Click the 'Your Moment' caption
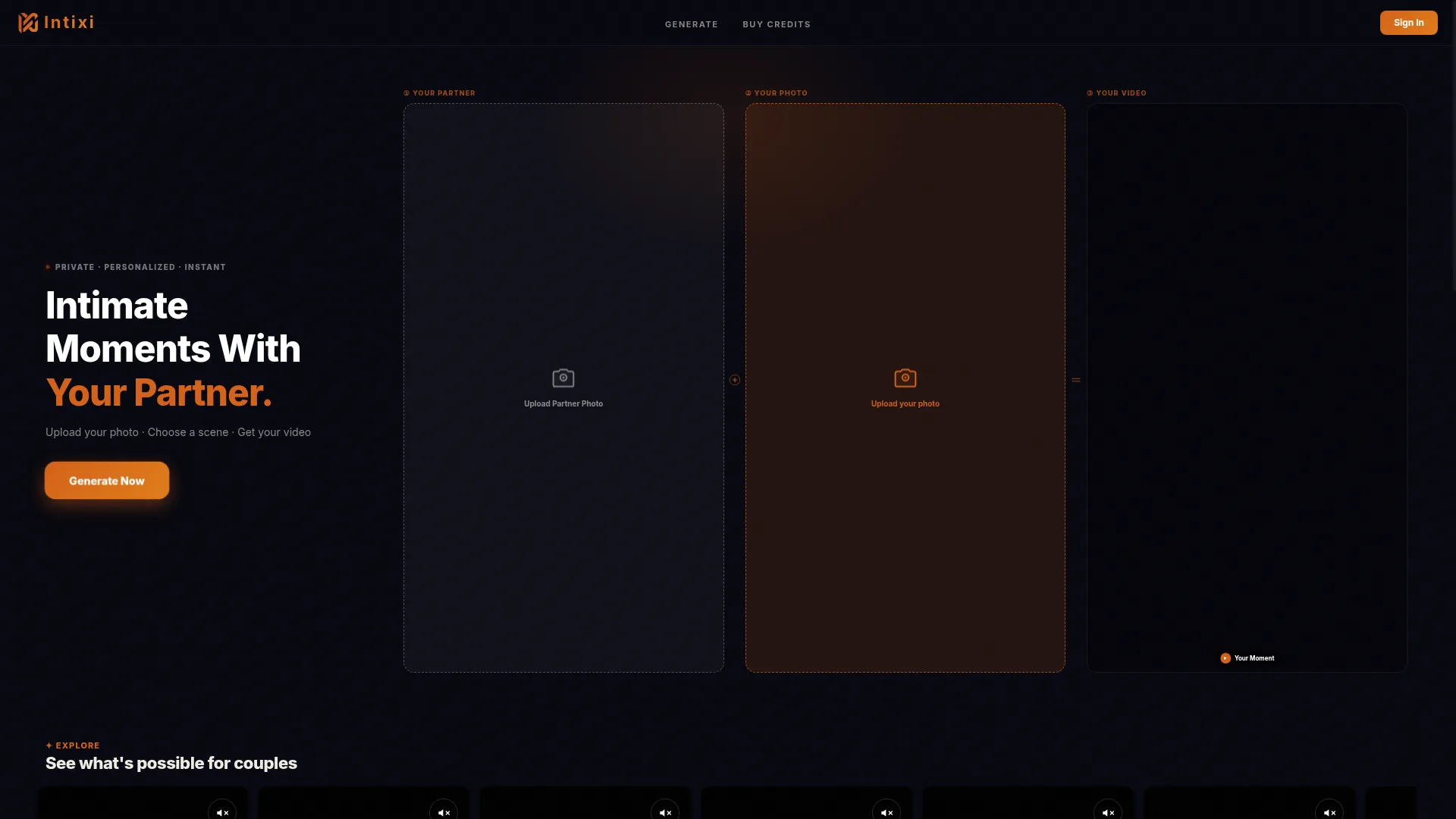1456x819 pixels. 1254,658
